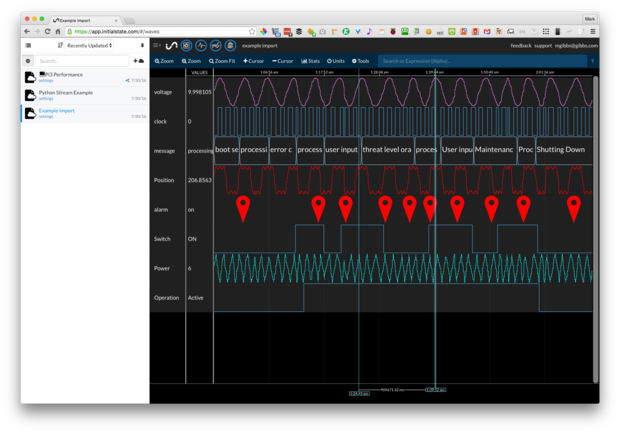Click the add cloud bucket icon

pos(138,61)
